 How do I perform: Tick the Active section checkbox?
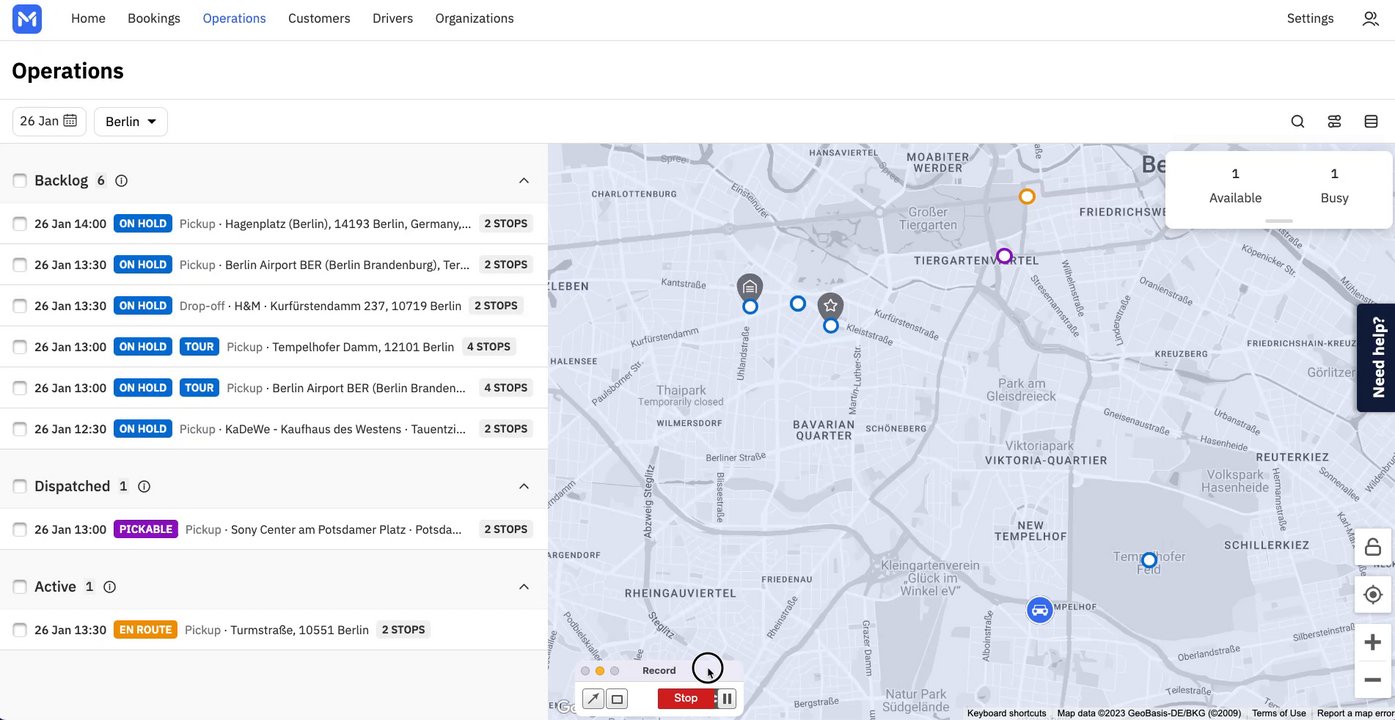(20, 588)
